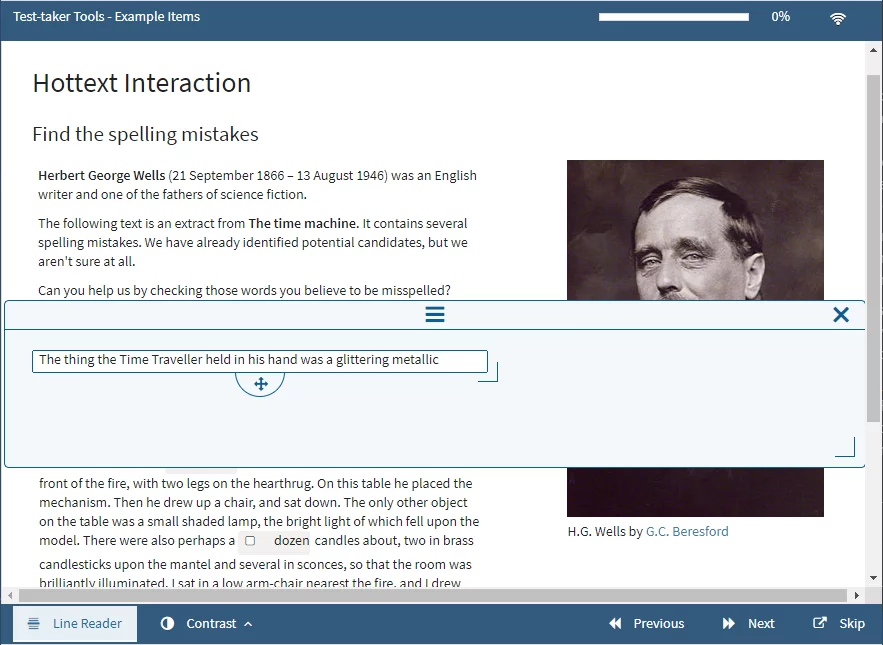
Task: Close the line reader overlay
Action: [x=841, y=314]
